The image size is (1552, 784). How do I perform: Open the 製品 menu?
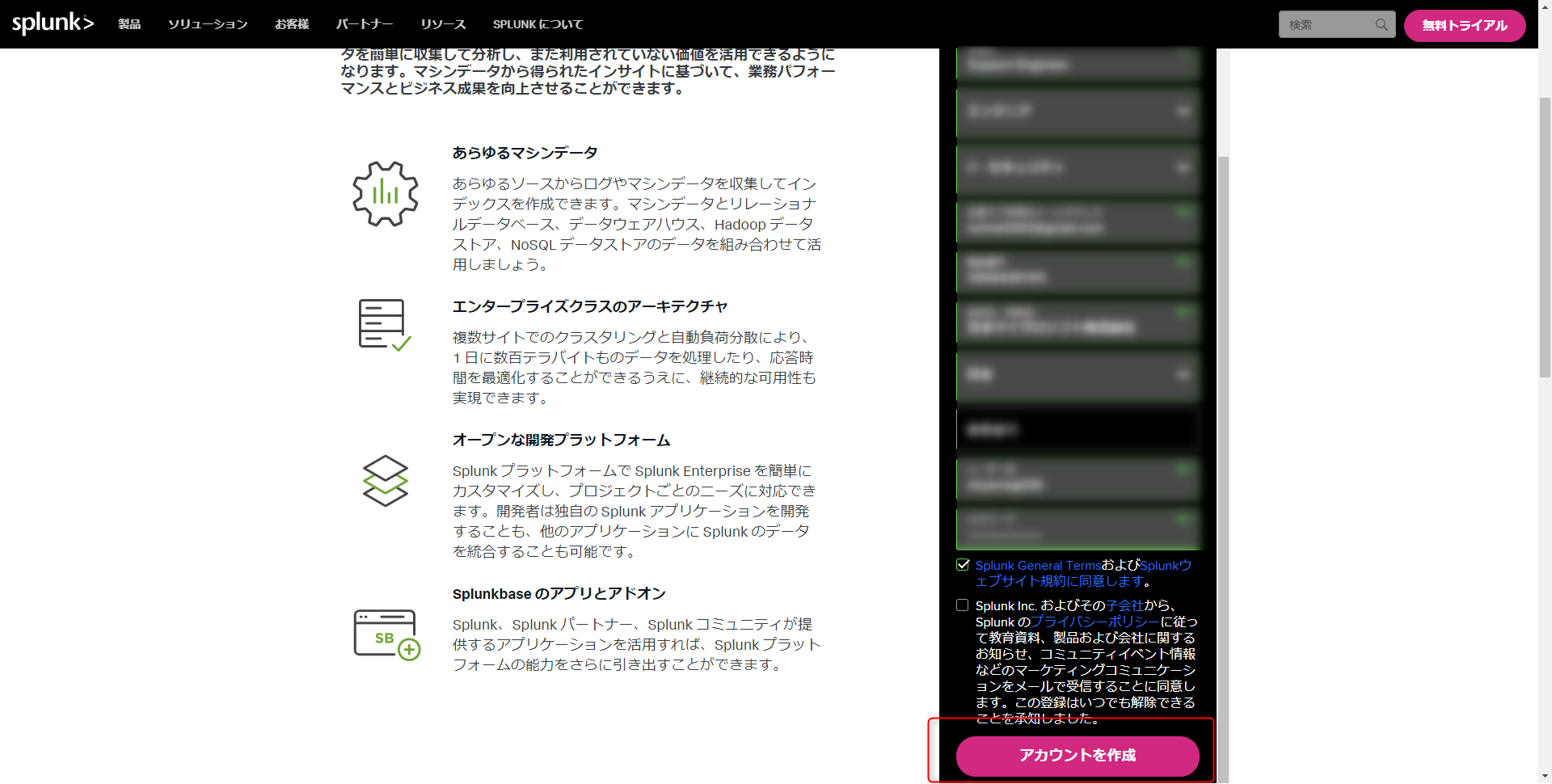pos(129,24)
